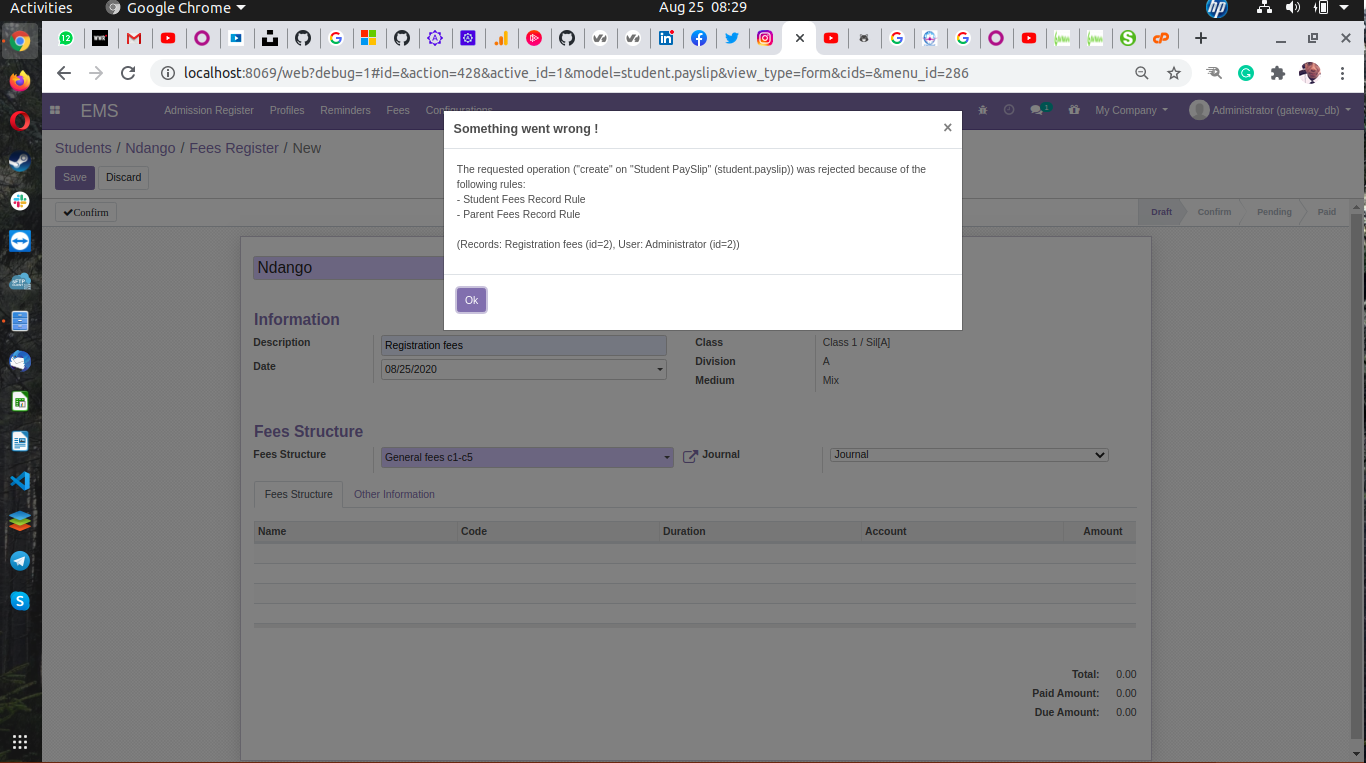The image size is (1366, 763).
Task: Switch to the Other Information tab
Action: click(394, 494)
